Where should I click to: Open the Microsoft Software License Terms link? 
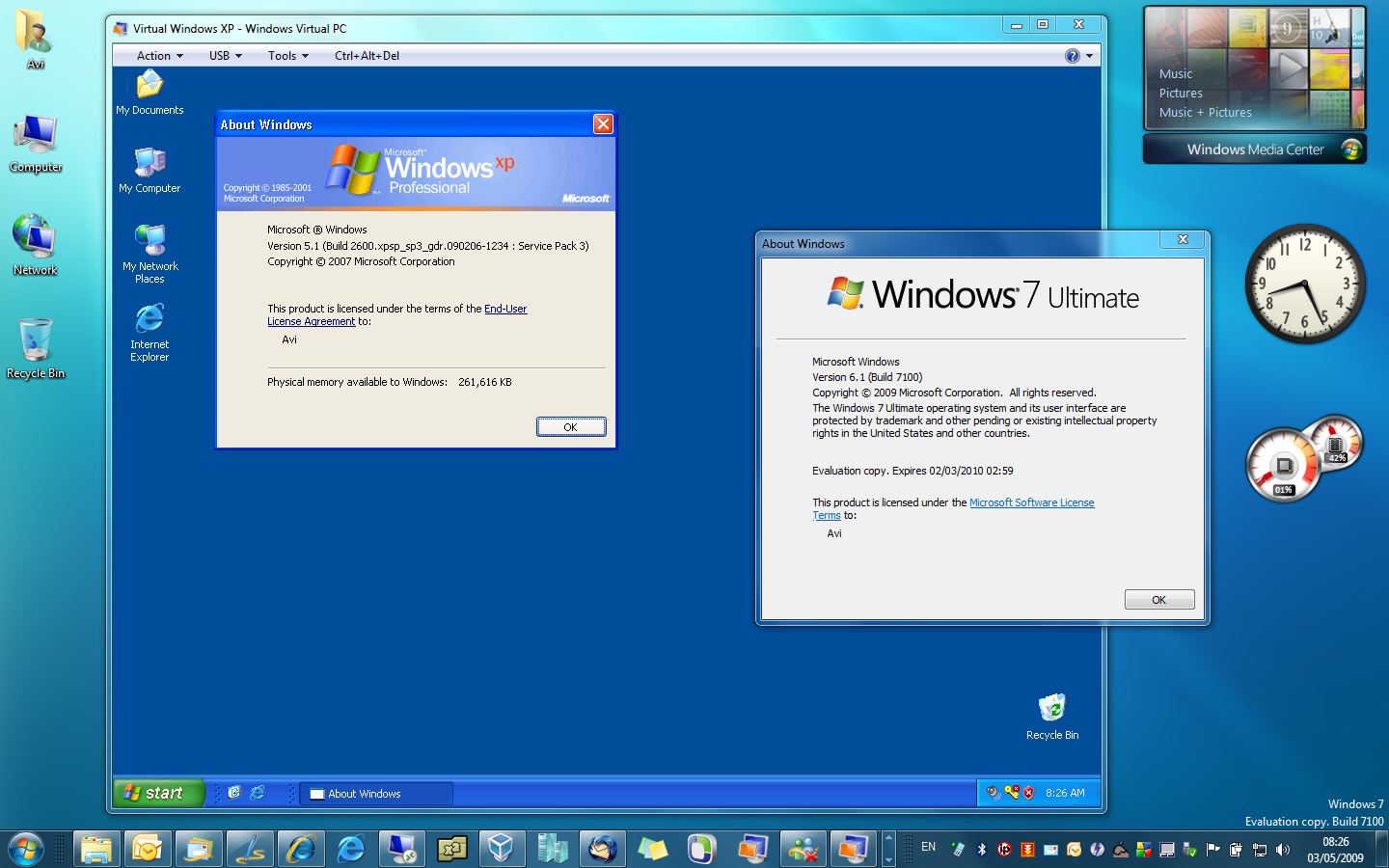(953, 508)
